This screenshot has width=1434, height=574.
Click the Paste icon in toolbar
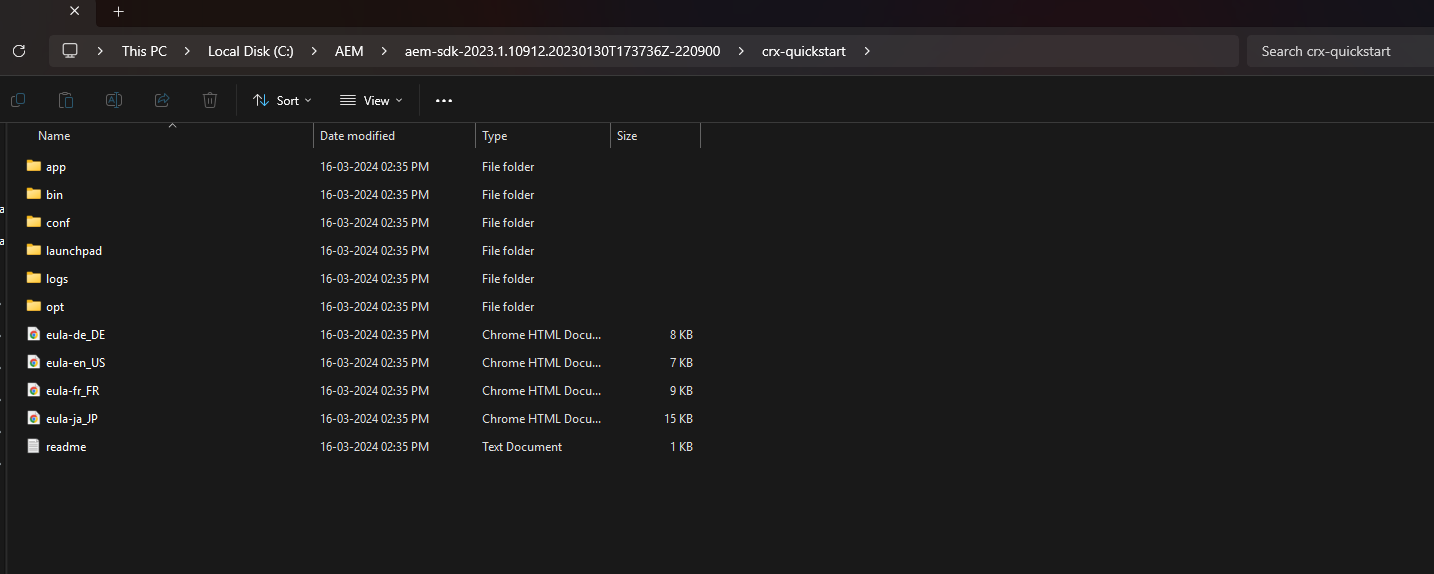(x=66, y=100)
